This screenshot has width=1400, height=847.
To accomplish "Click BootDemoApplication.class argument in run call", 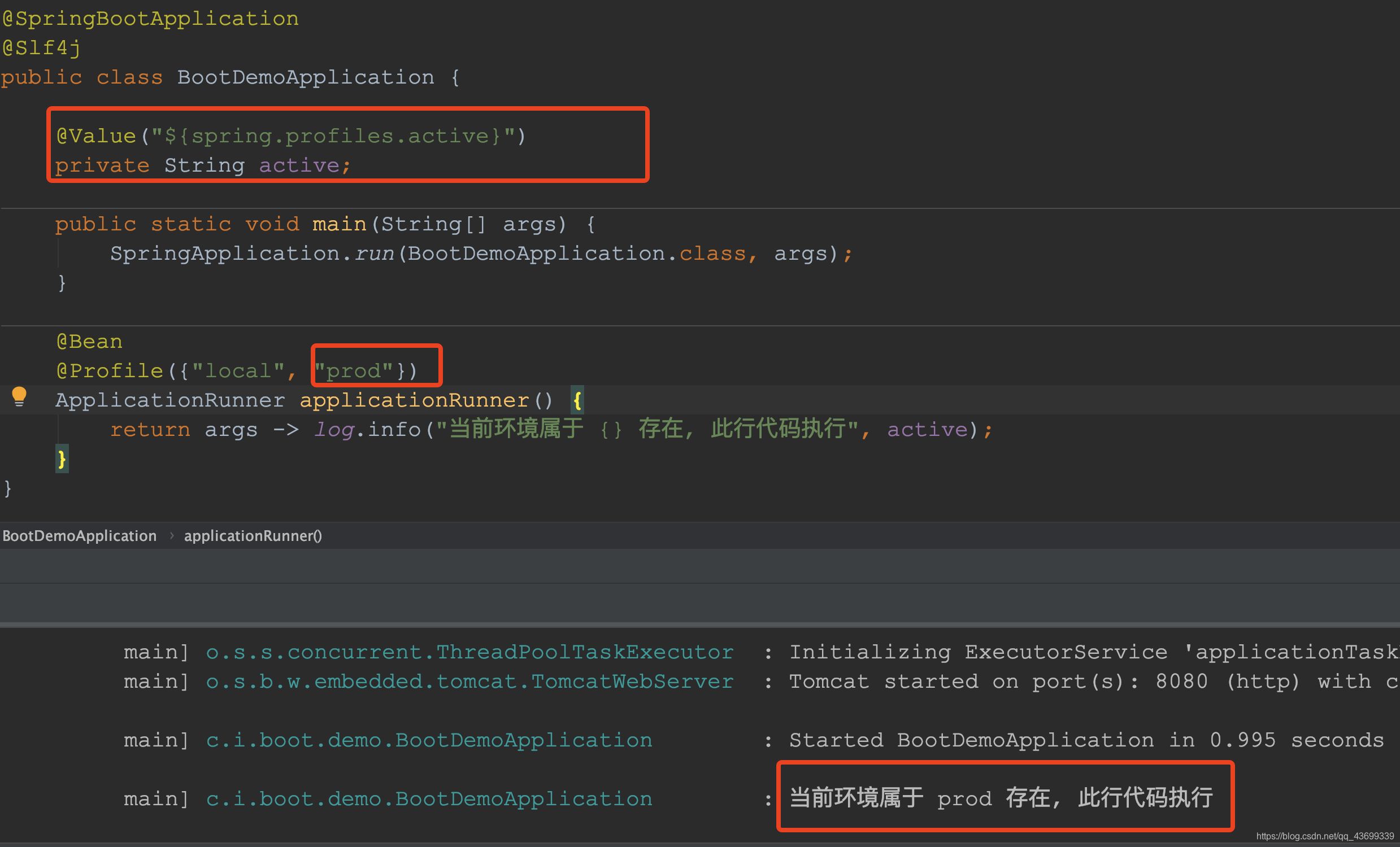I will click(x=577, y=254).
